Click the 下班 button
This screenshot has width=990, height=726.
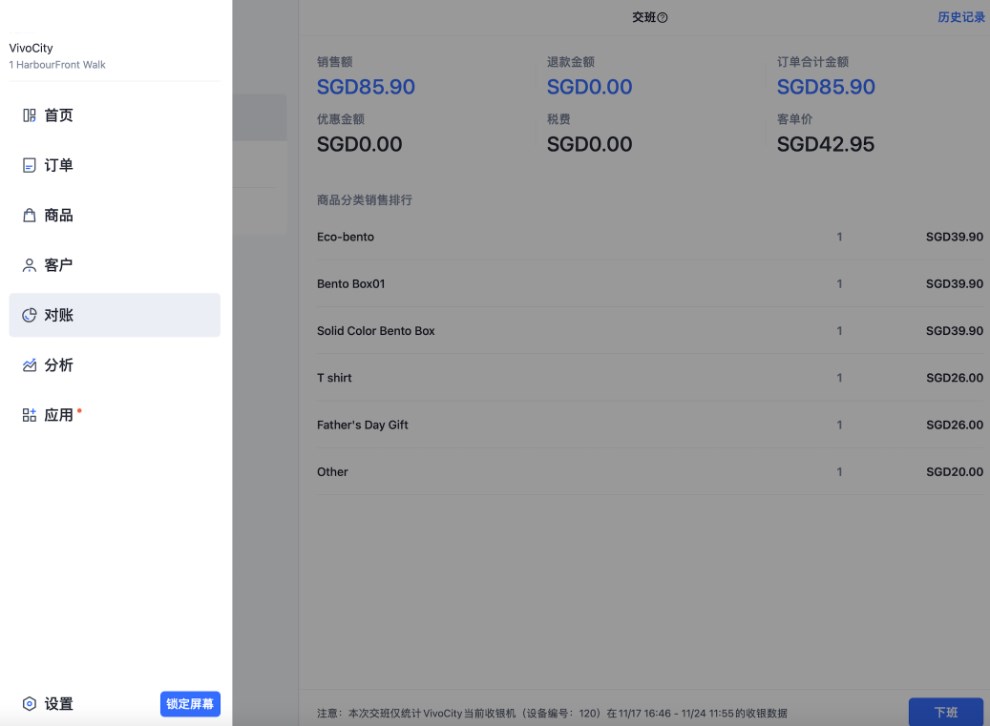[x=945, y=712]
